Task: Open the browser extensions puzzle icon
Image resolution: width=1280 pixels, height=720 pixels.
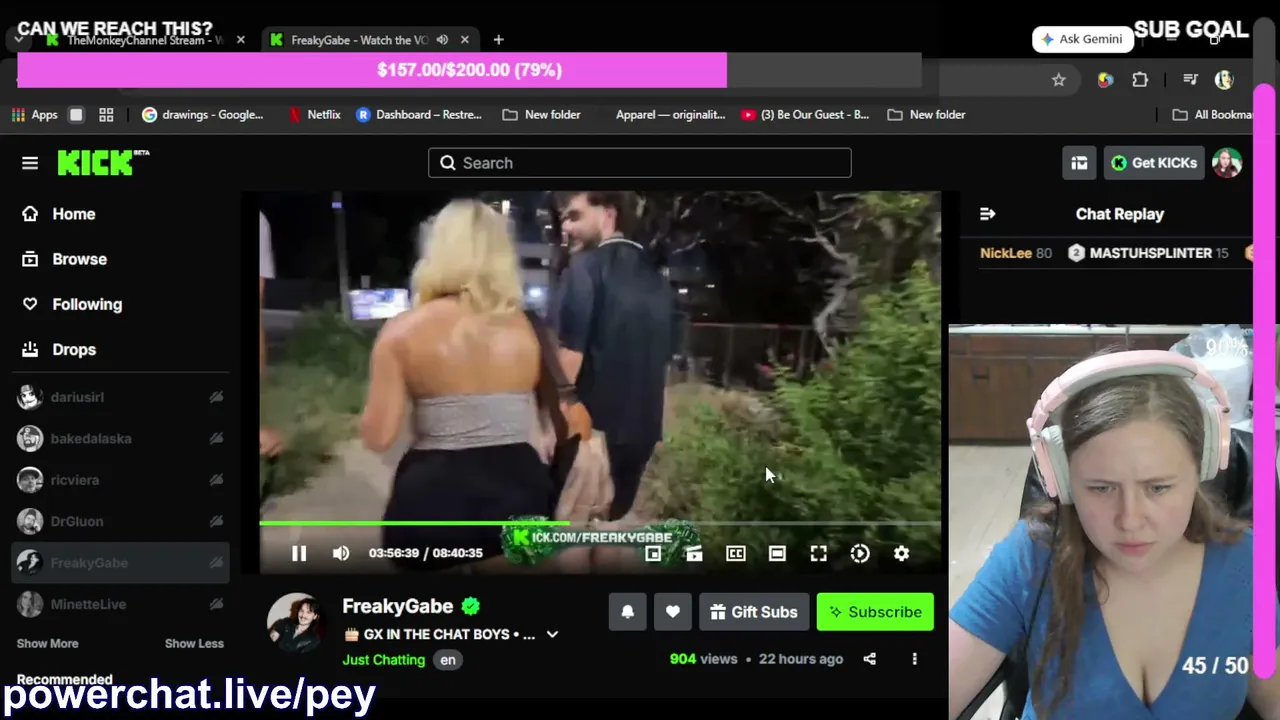Action: pos(1140,80)
